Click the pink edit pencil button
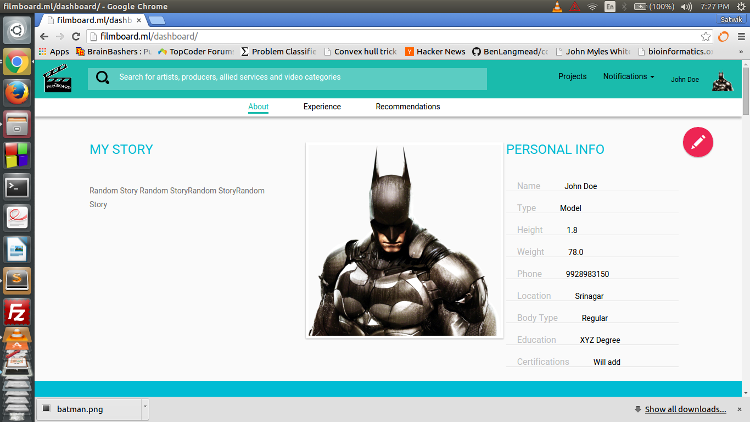The image size is (750, 422). (x=698, y=142)
